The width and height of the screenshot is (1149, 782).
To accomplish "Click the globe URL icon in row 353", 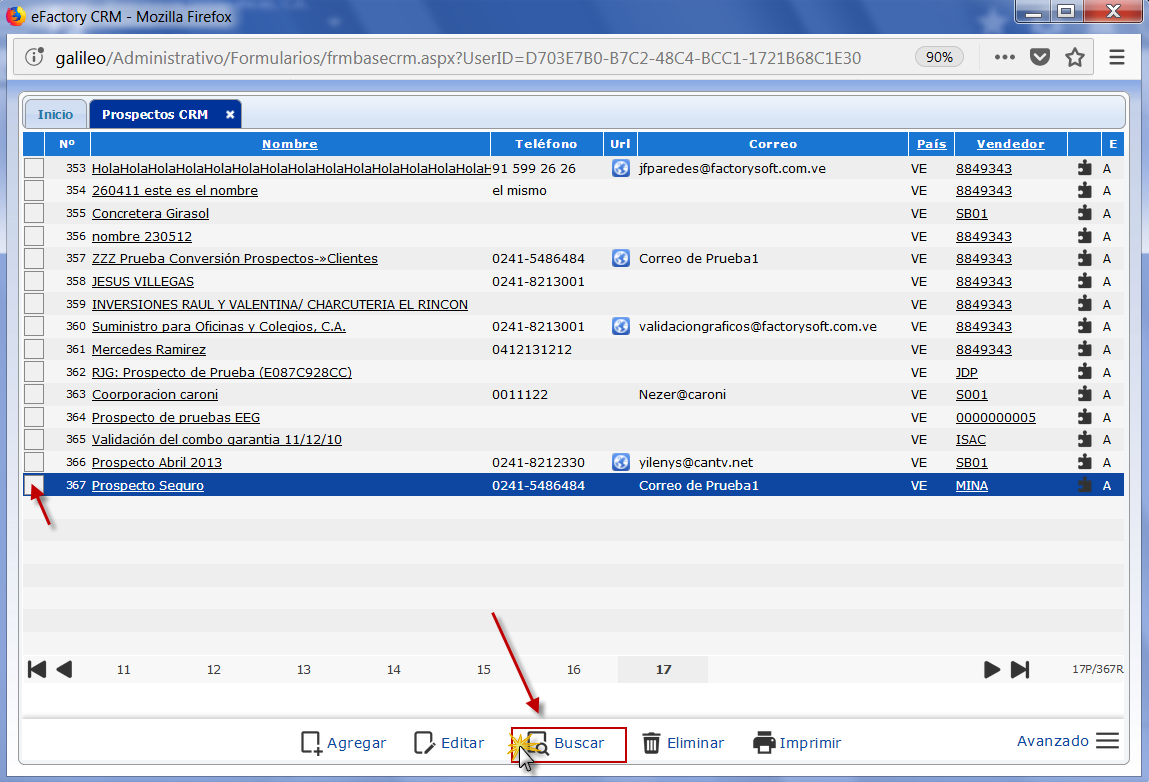I will (x=620, y=168).
